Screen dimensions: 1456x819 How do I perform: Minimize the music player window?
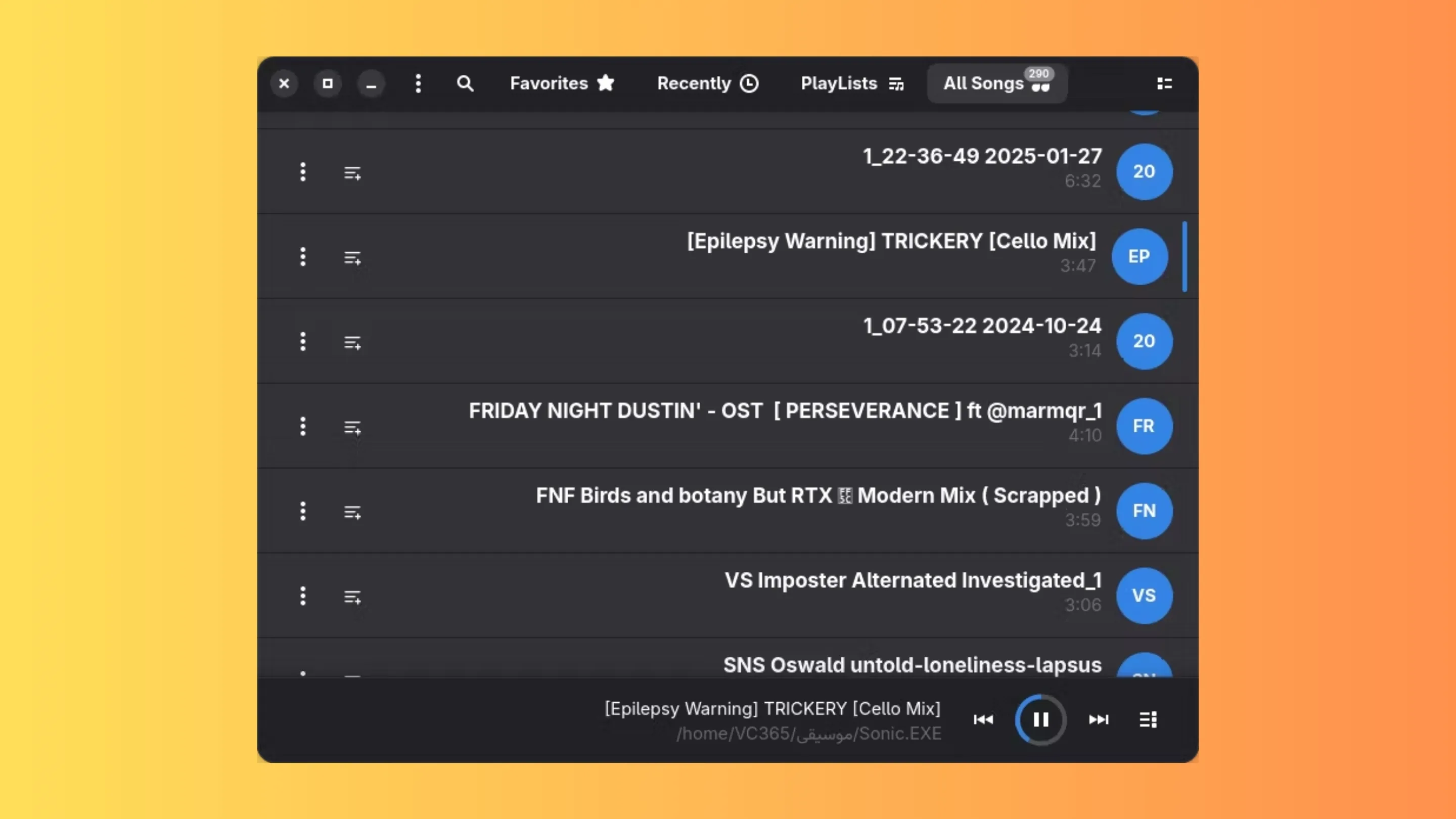tap(372, 83)
